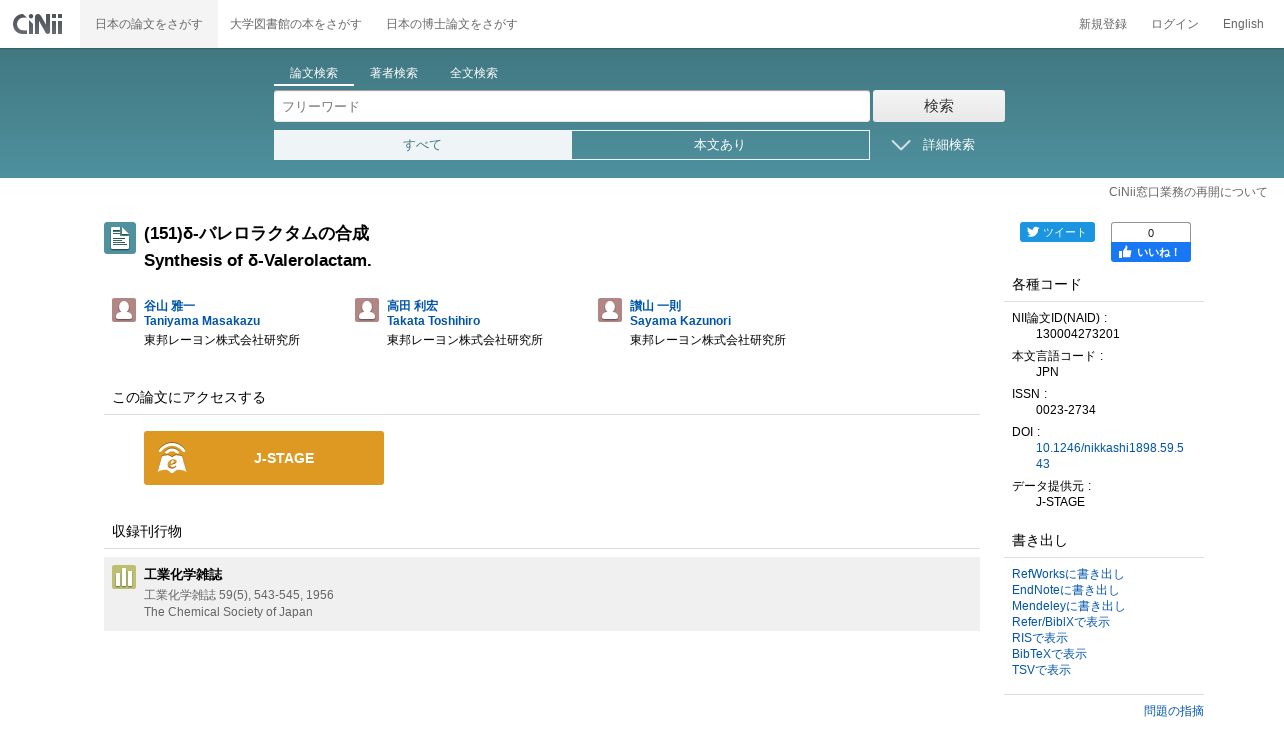This screenshot has width=1284, height=751.
Task: Open 大学図書館の本をさがす menu item
Action: pyautogui.click(x=296, y=24)
